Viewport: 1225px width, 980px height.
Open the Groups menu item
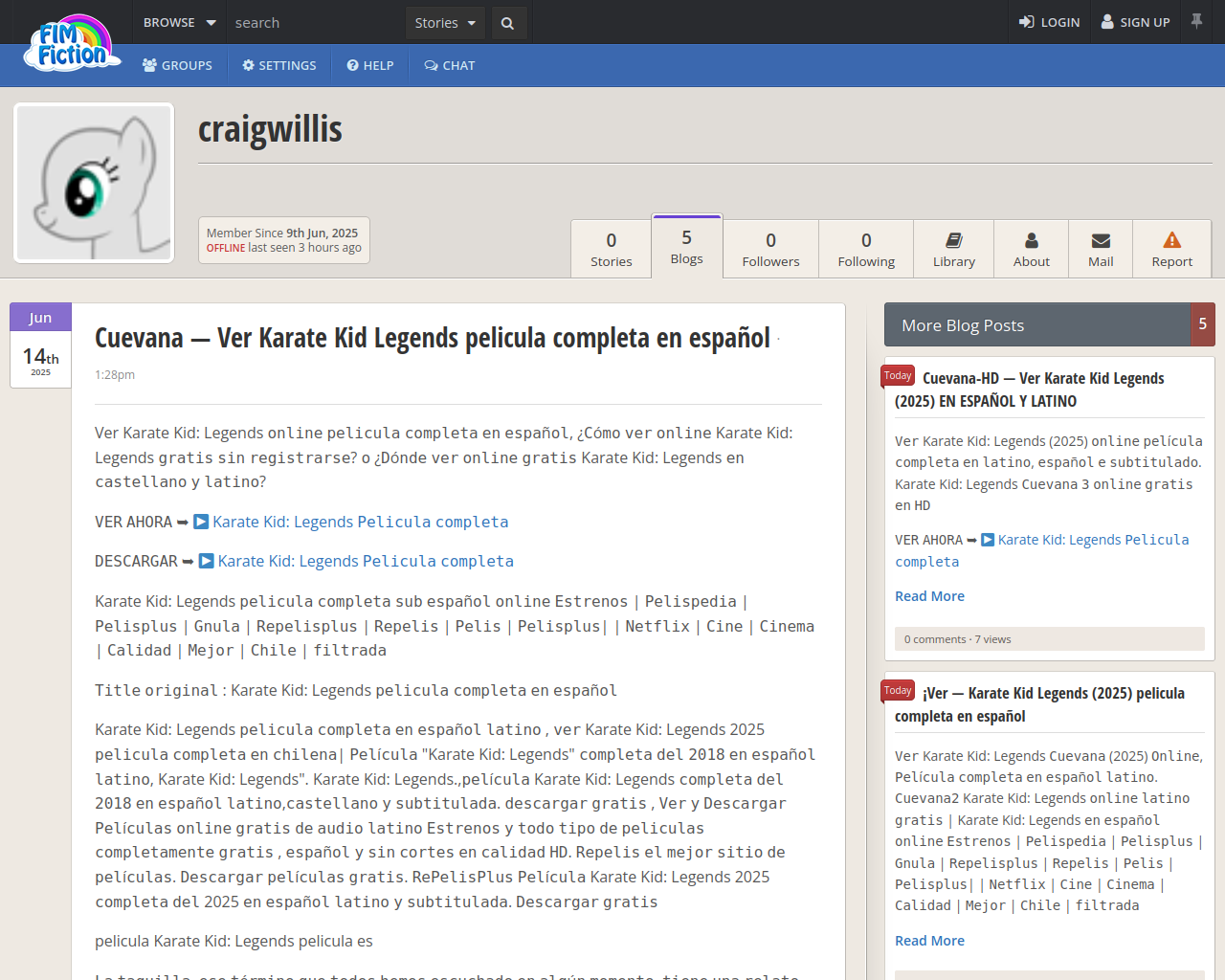177,65
